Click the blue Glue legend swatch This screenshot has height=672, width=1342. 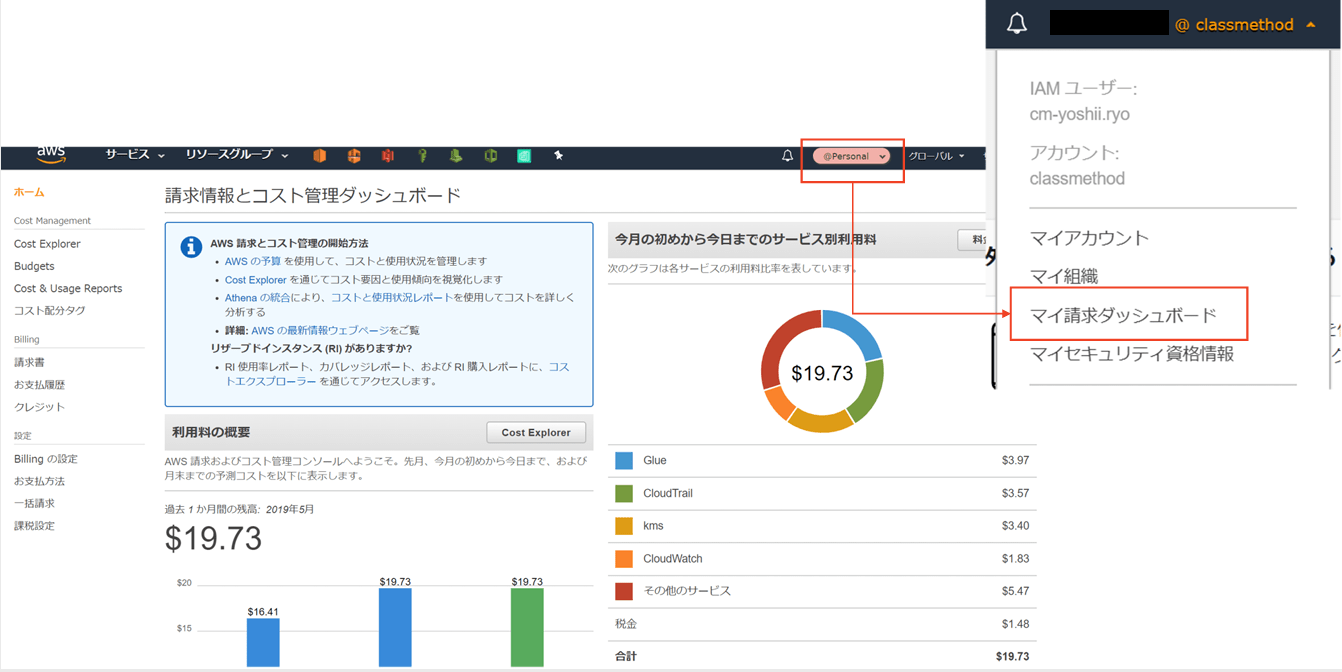click(x=624, y=461)
